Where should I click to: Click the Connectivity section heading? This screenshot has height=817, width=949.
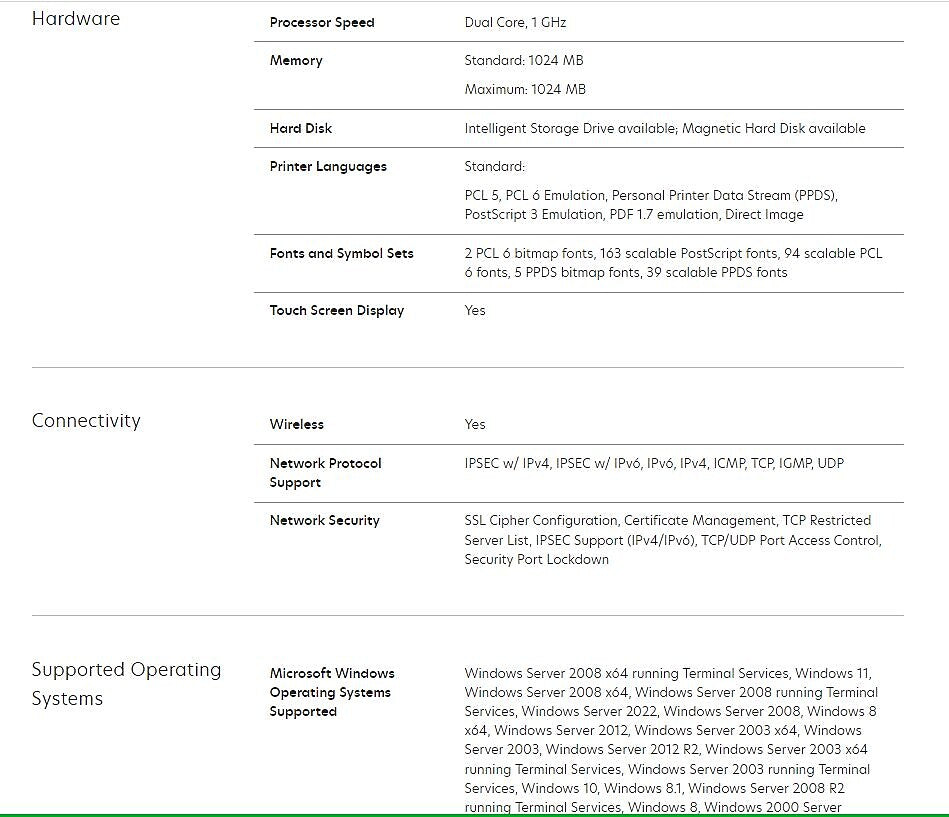(86, 421)
